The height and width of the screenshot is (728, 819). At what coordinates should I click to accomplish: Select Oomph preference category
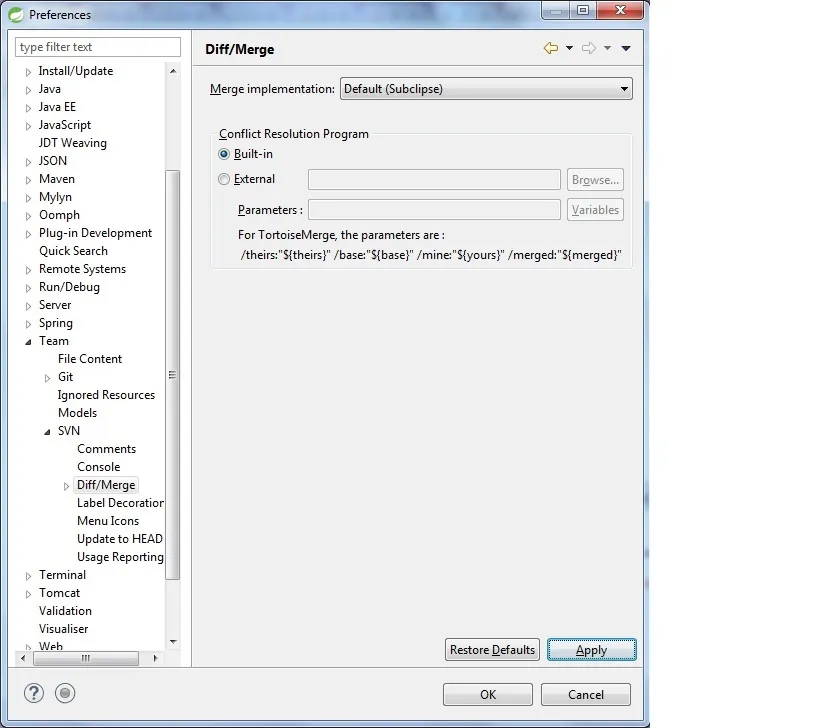pyautogui.click(x=60, y=215)
